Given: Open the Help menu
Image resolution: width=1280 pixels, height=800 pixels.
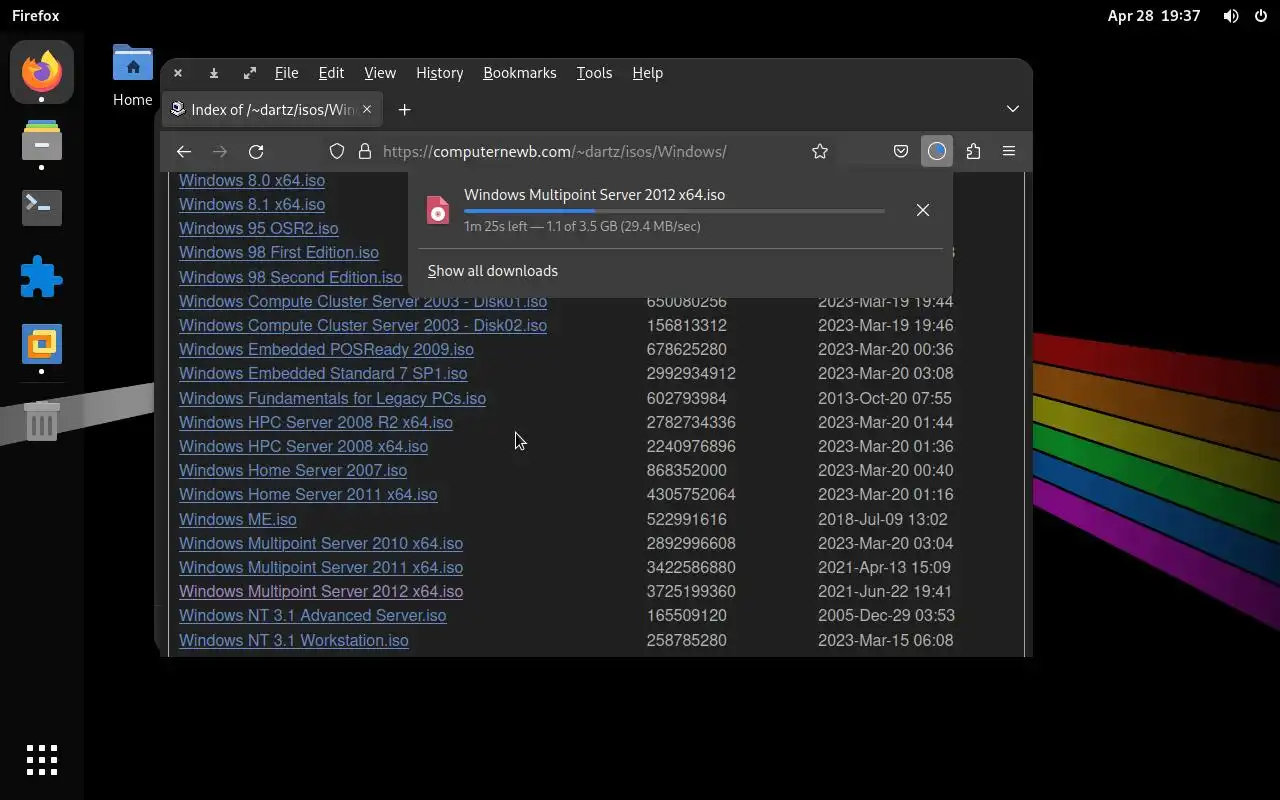Looking at the screenshot, I should 647,73.
